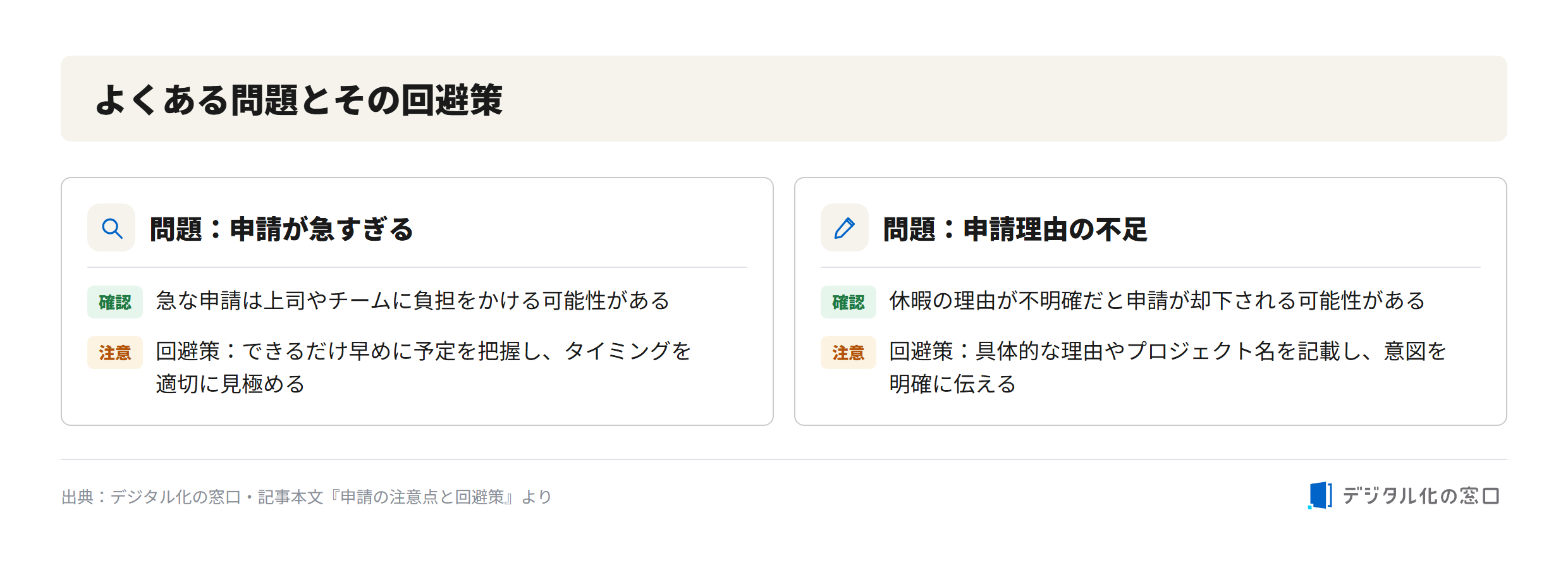Select the heading よくある問題とその回避策
The height and width of the screenshot is (570, 1568).
298,100
